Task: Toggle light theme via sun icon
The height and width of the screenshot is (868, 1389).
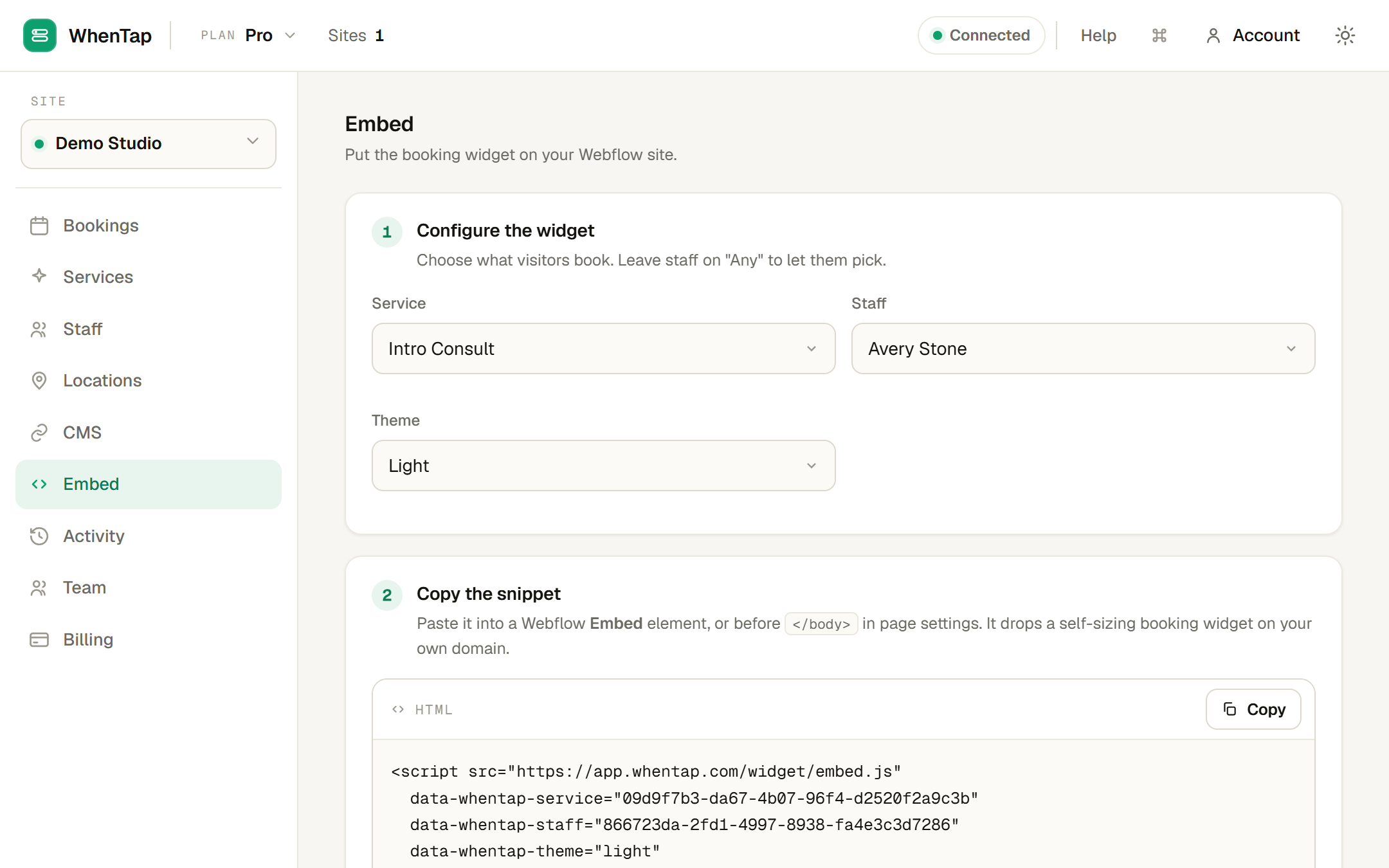Action: [x=1345, y=35]
